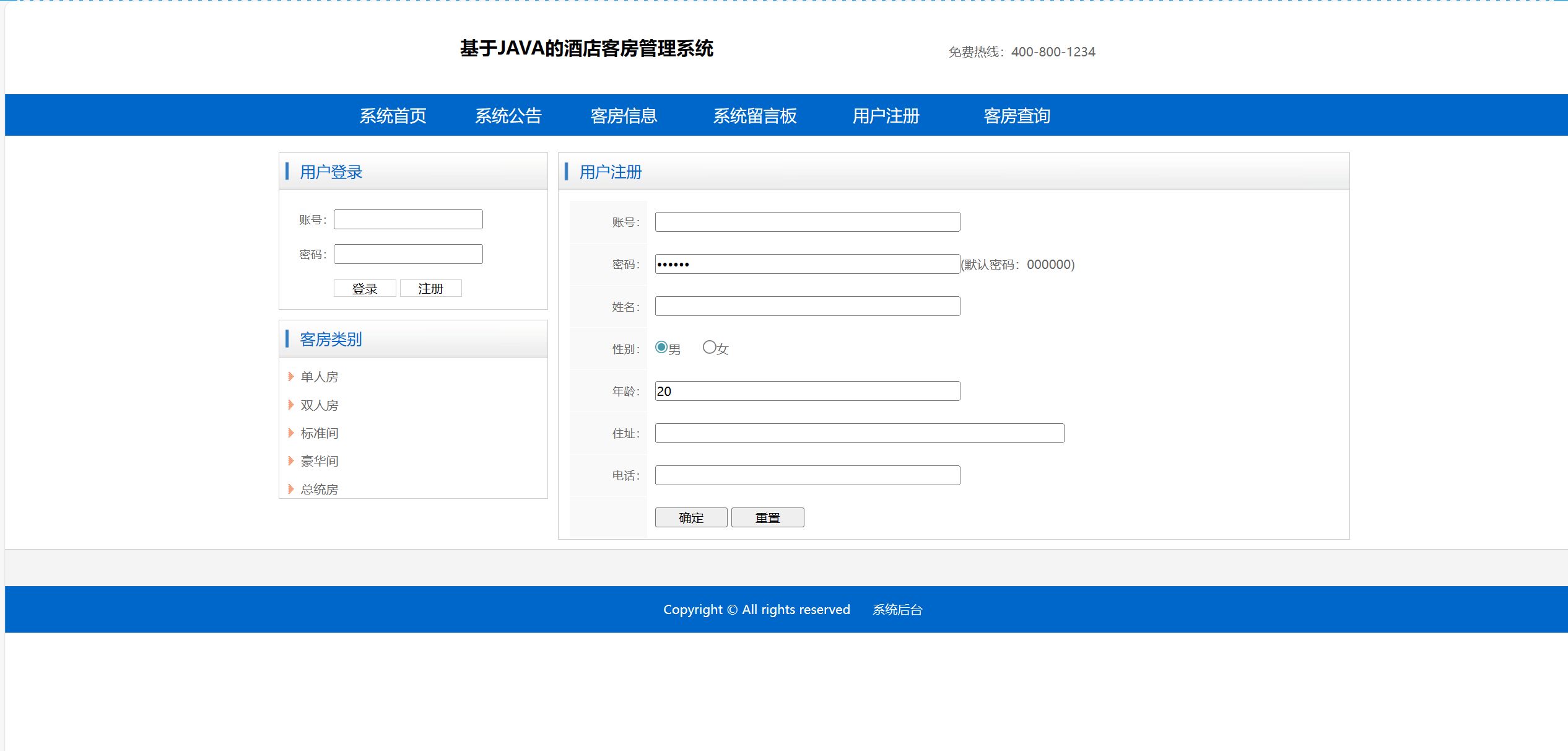Click the arrow icon beside 豪华间

[290, 460]
